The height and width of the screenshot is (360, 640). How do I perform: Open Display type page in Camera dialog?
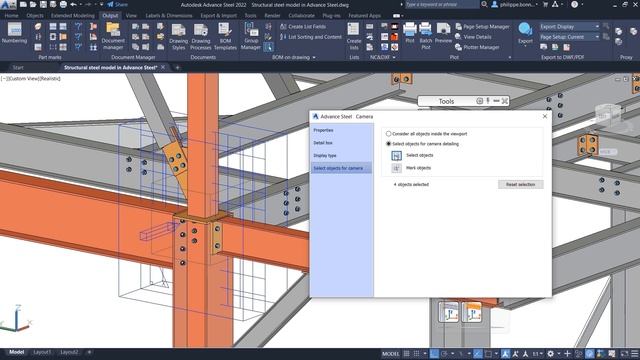(x=325, y=156)
